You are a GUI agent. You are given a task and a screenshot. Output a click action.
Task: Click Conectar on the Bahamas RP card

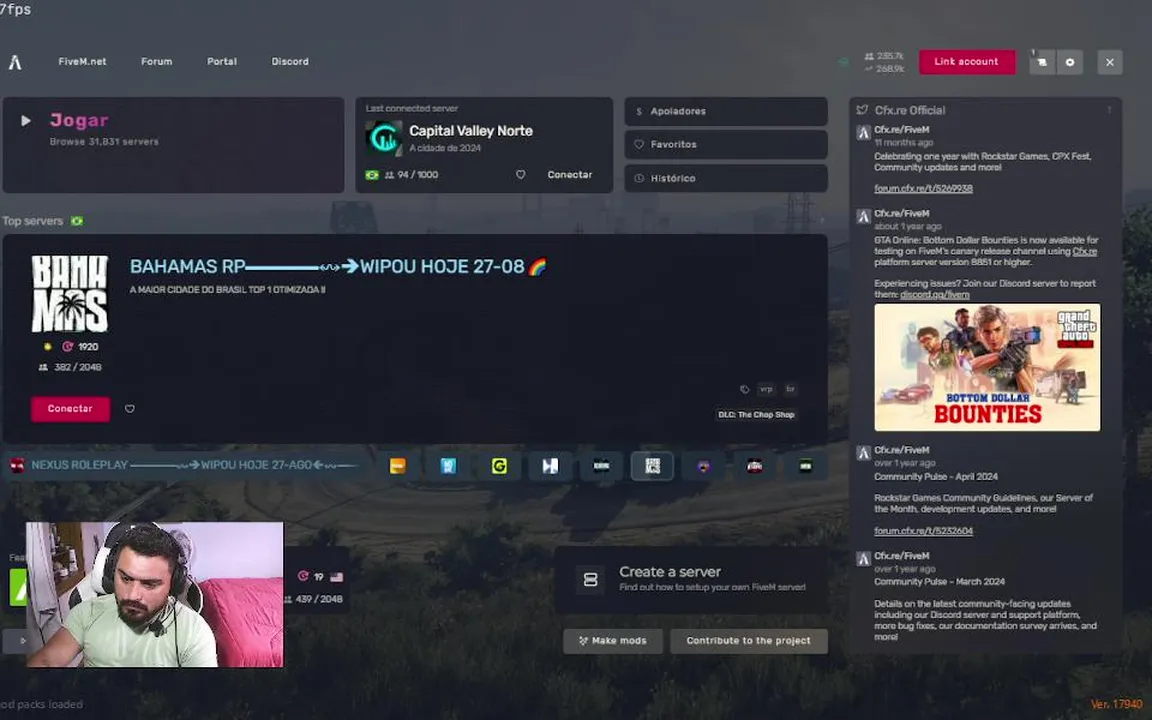71,409
